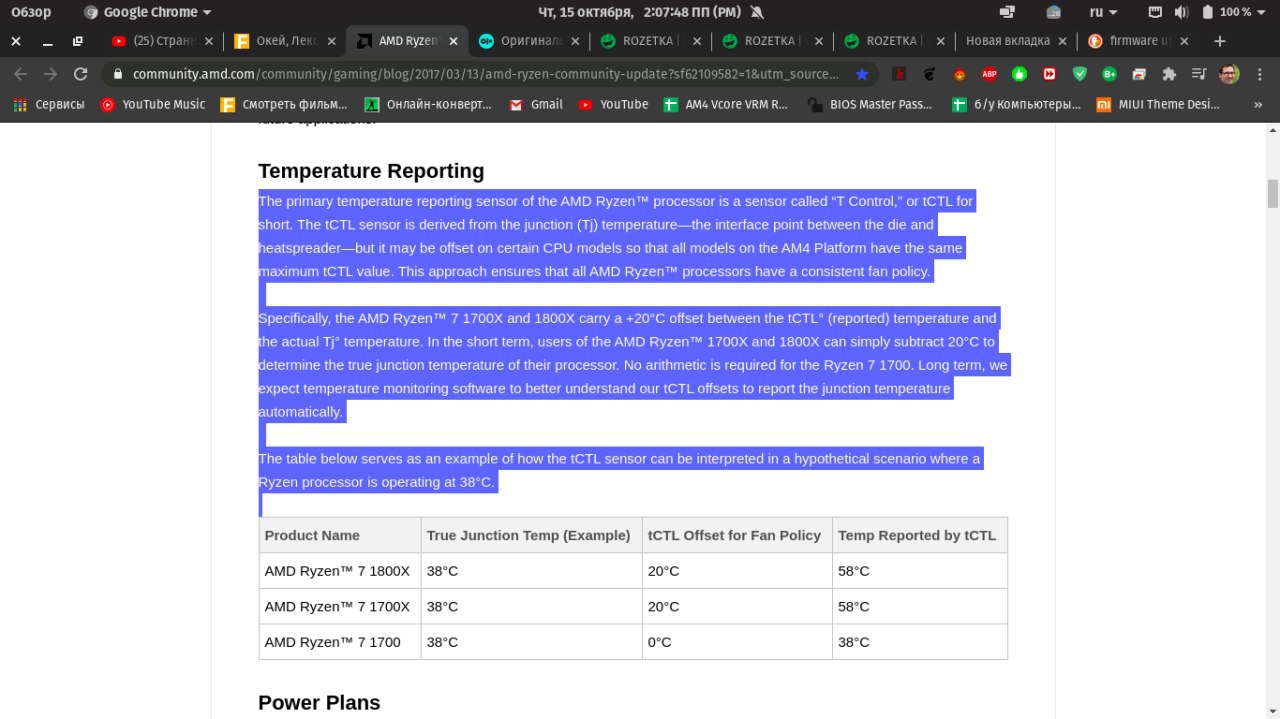Click the browser back arrow

[21, 74]
